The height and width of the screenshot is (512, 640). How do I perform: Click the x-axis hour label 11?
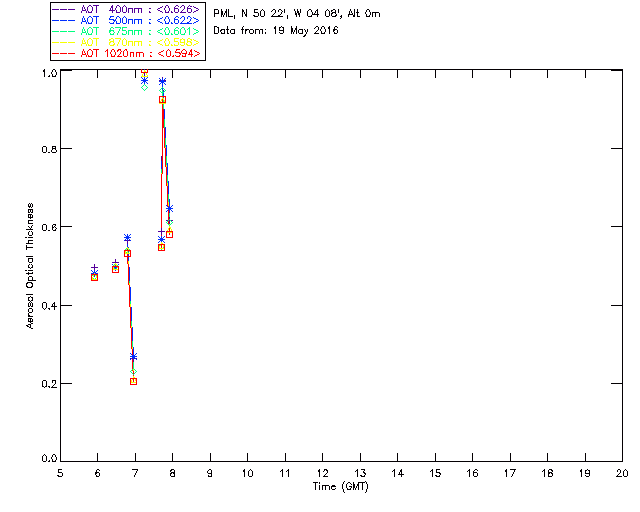pos(285,473)
